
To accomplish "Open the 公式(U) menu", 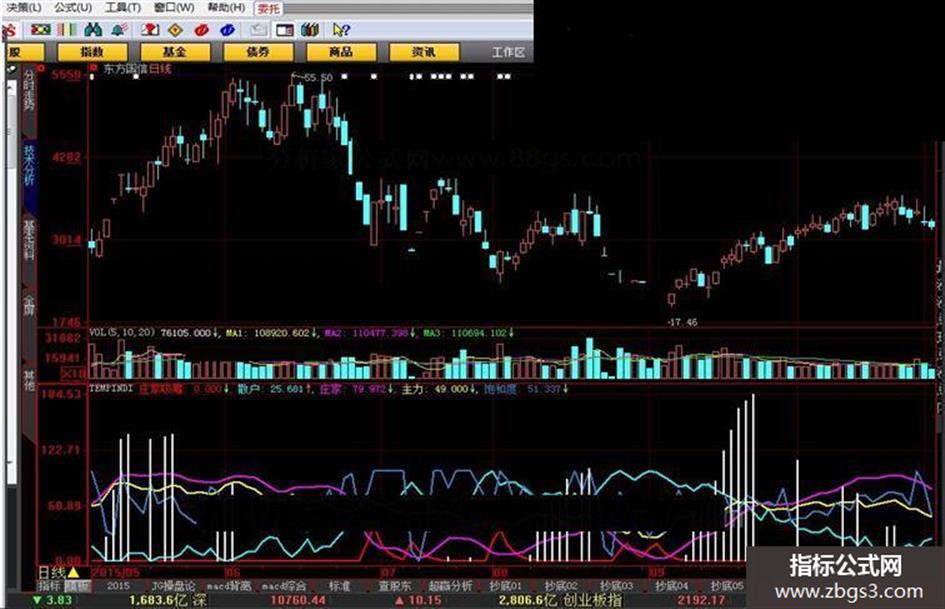I will pyautogui.click(x=73, y=8).
